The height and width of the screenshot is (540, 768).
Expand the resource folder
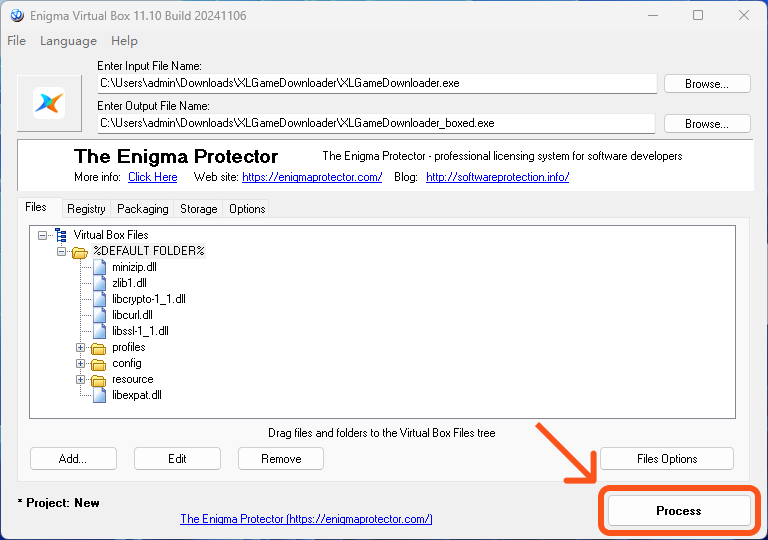(x=80, y=380)
